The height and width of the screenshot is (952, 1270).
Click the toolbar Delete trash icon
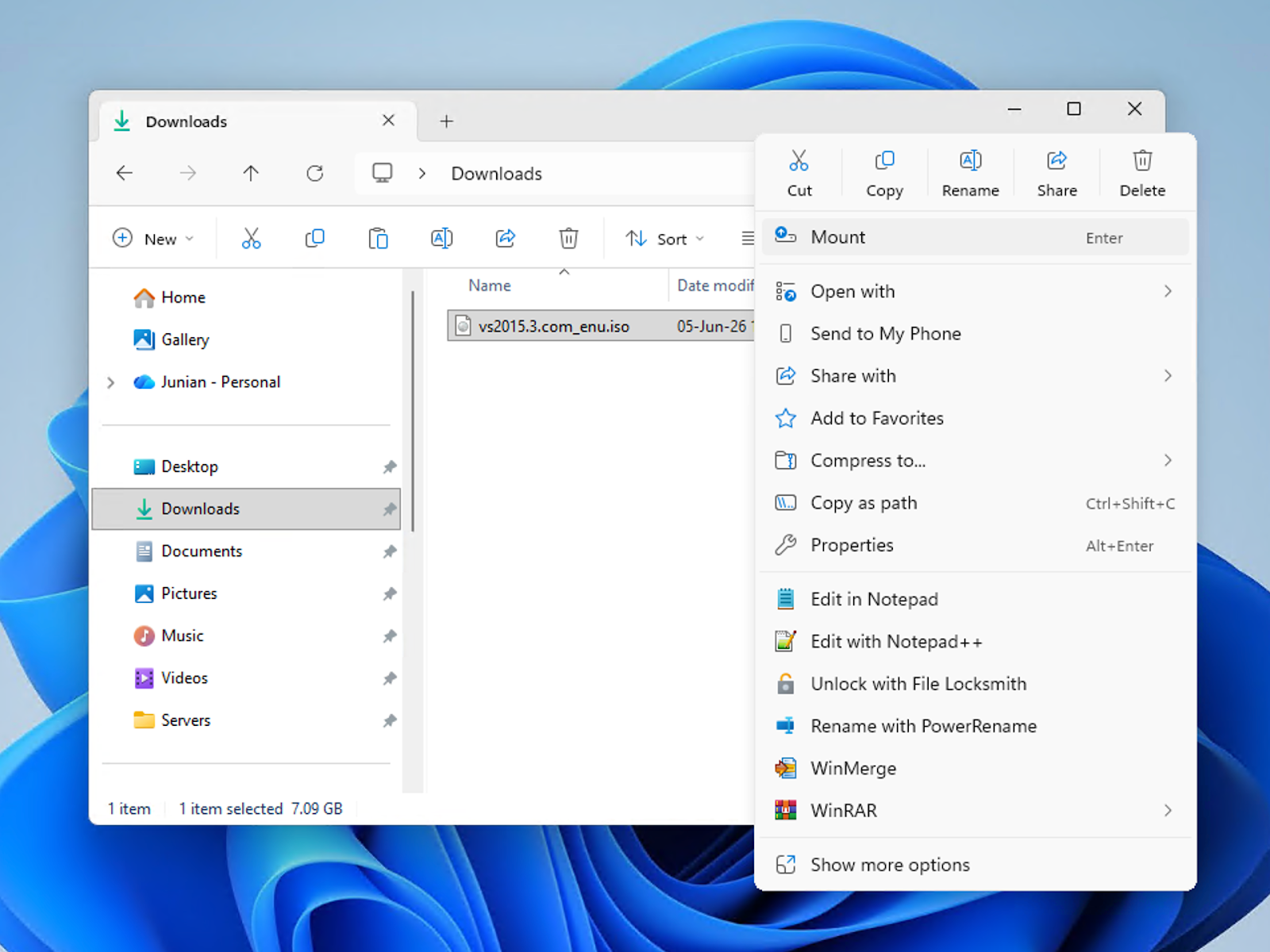tap(568, 238)
